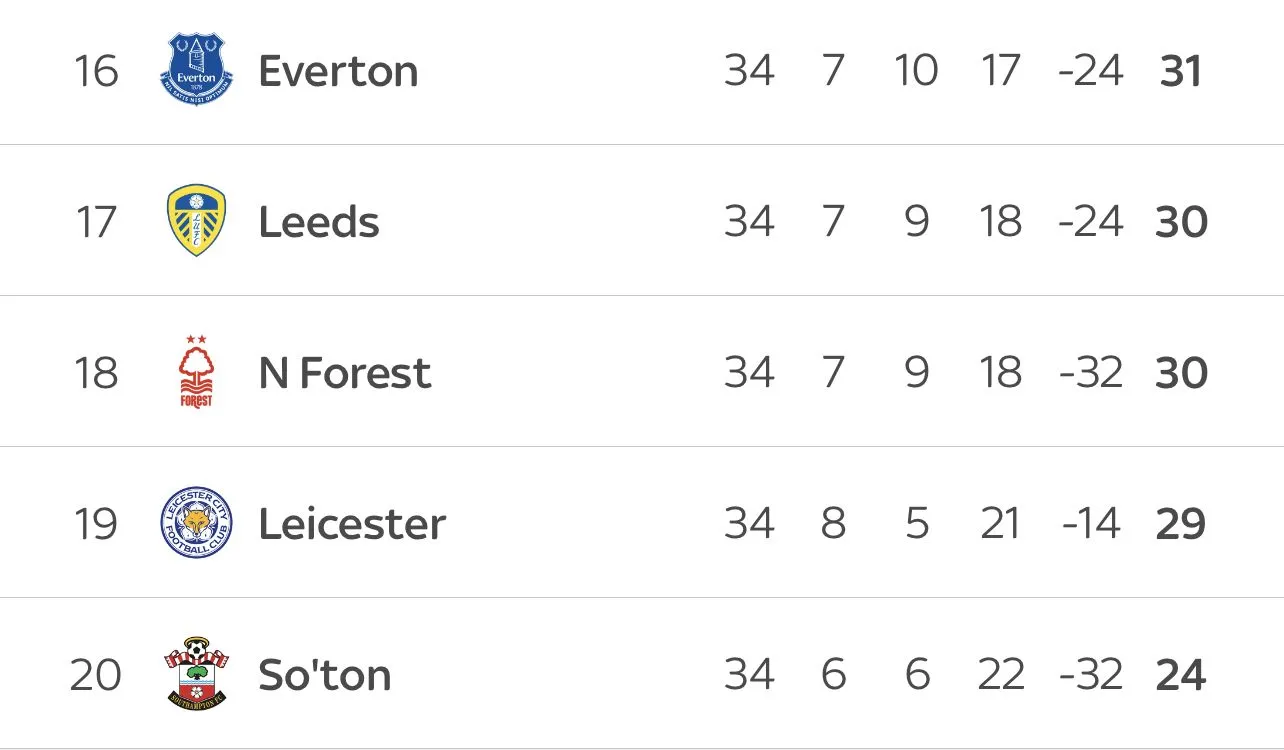Tap the Nottingham Forest tree logo

(x=196, y=372)
